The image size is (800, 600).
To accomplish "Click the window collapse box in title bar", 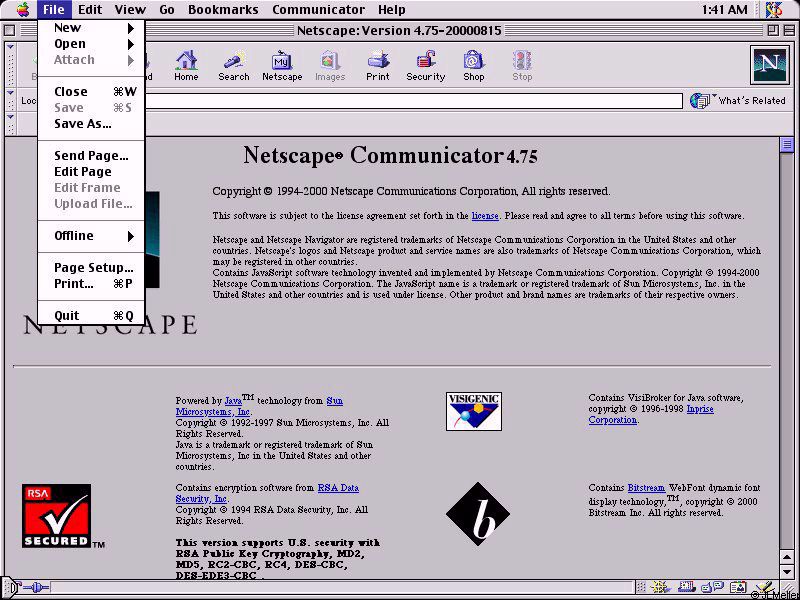I will point(787,31).
